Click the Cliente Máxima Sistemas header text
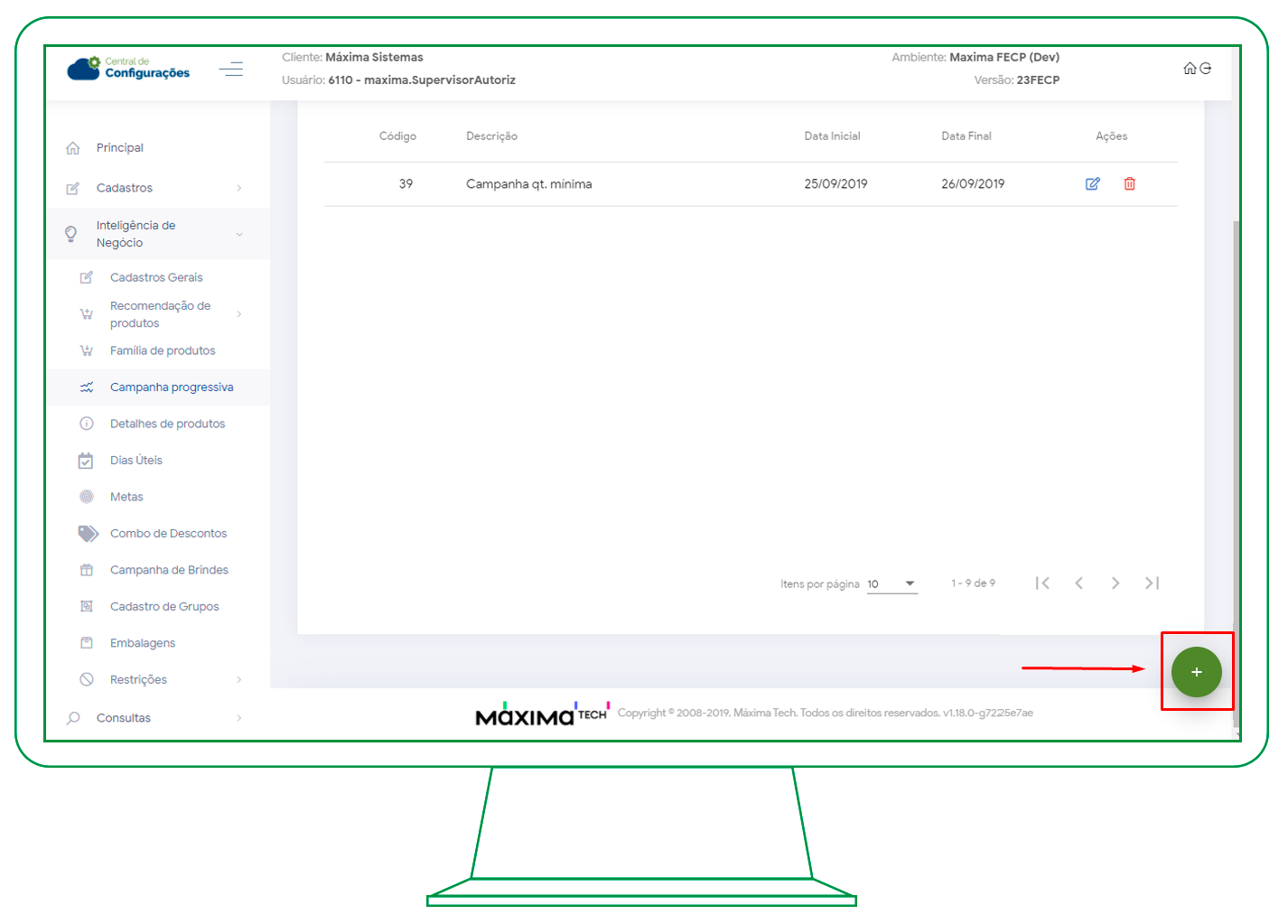 [352, 58]
